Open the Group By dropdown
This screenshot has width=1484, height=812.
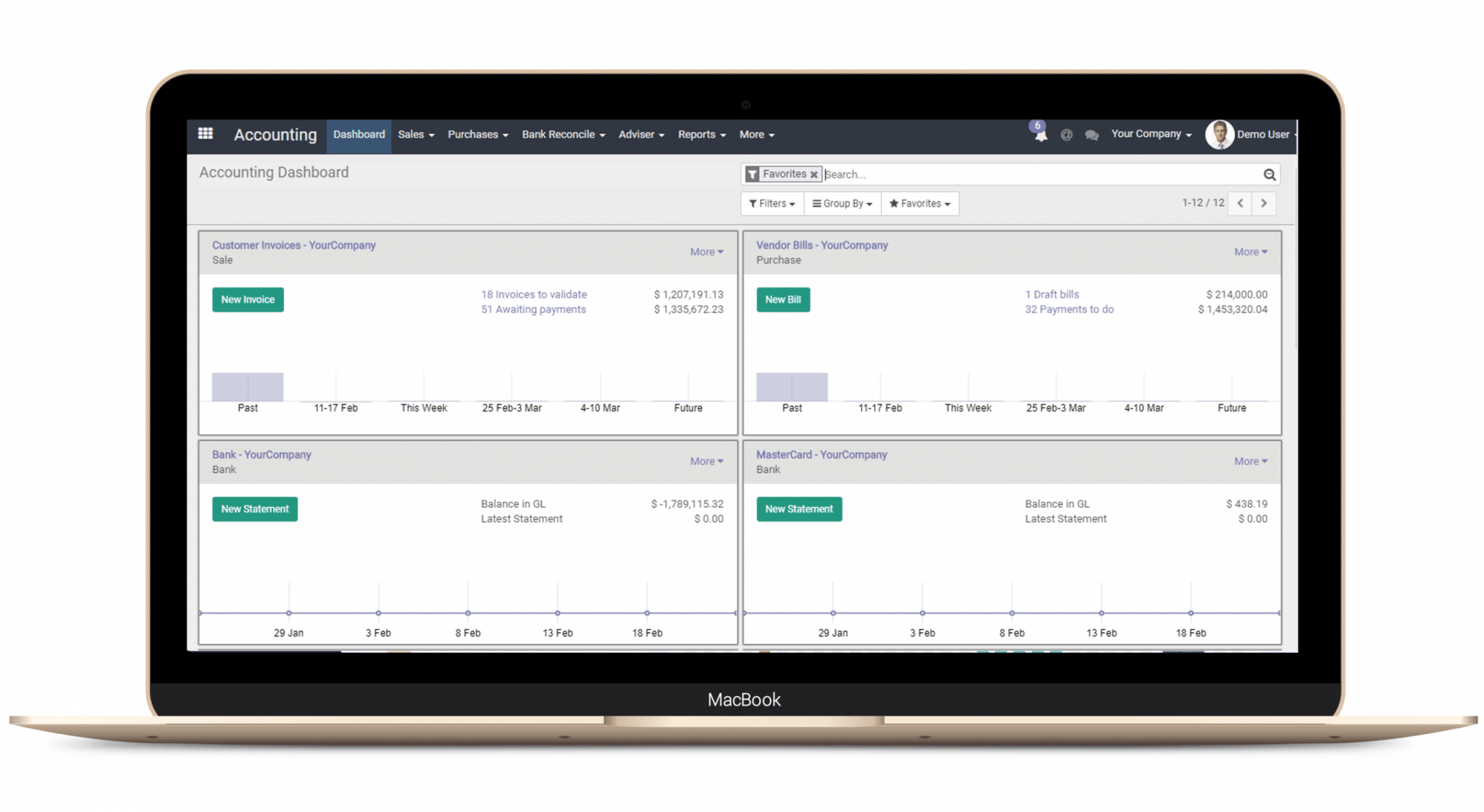(x=843, y=204)
